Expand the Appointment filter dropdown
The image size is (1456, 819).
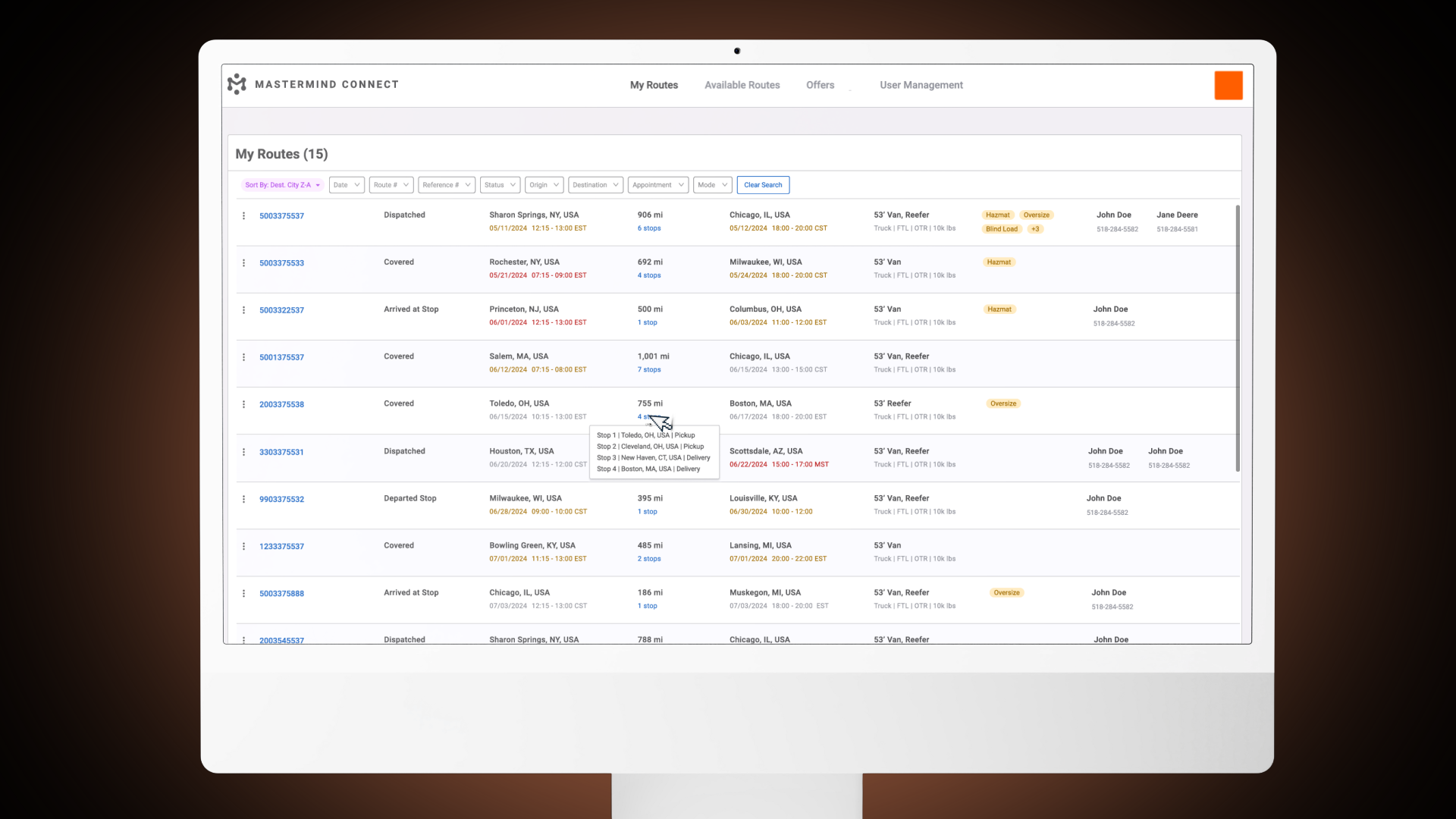[658, 185]
